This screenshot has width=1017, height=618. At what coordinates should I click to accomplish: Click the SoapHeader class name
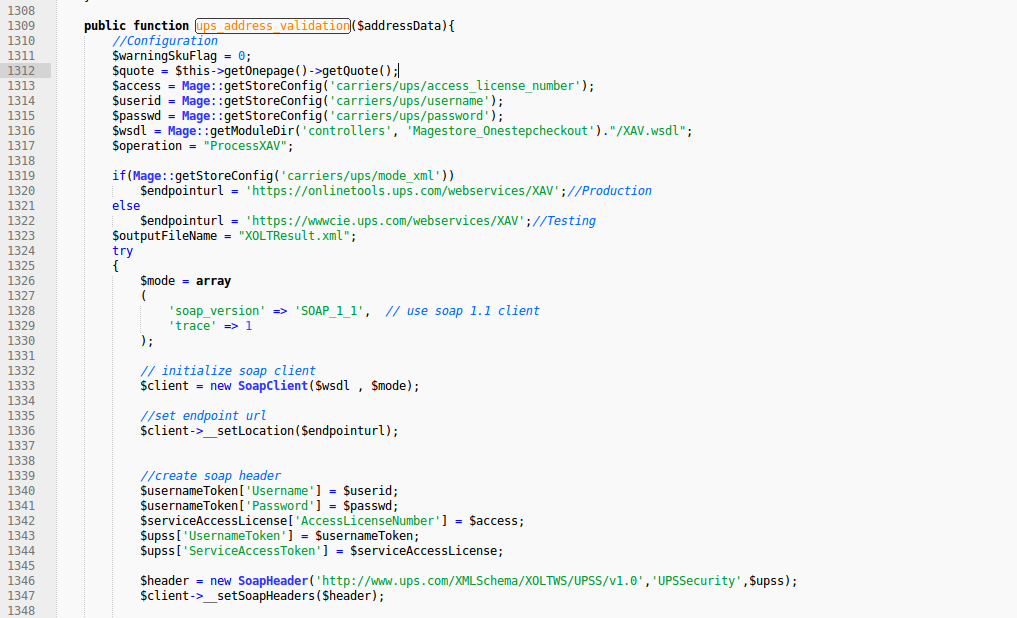(x=272, y=581)
